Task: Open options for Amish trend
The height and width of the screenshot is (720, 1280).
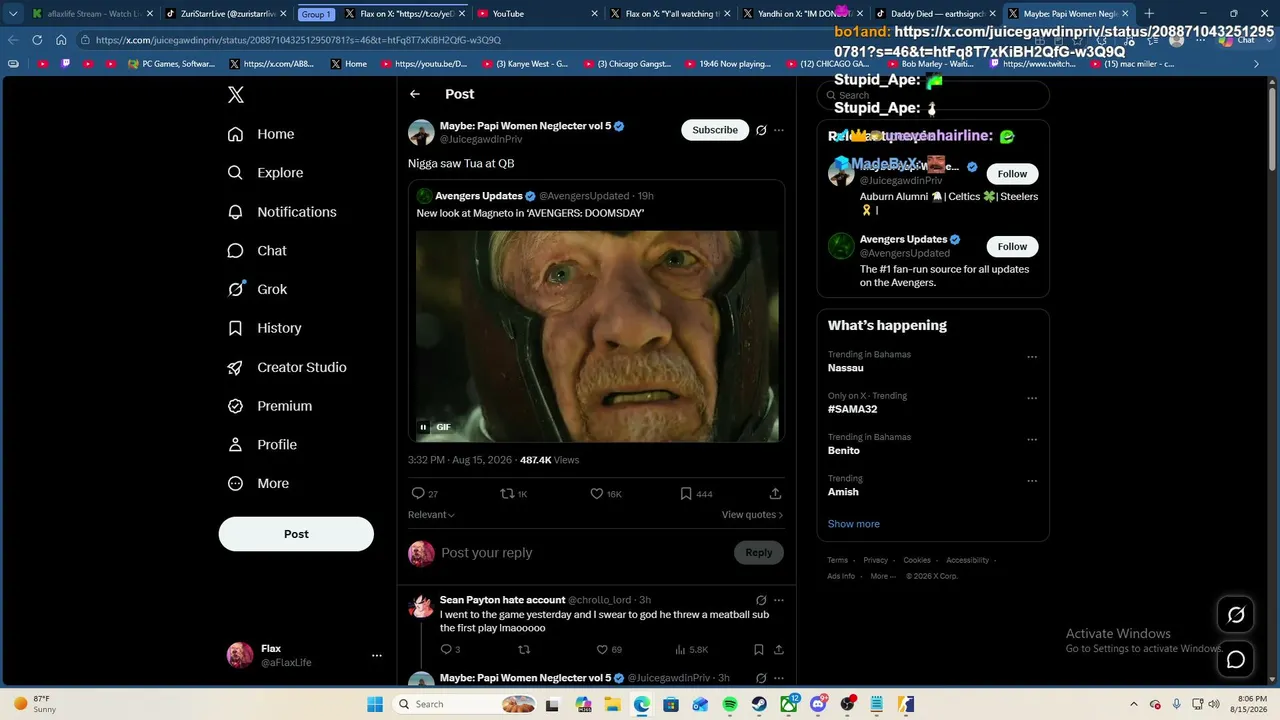Action: pyautogui.click(x=1032, y=481)
